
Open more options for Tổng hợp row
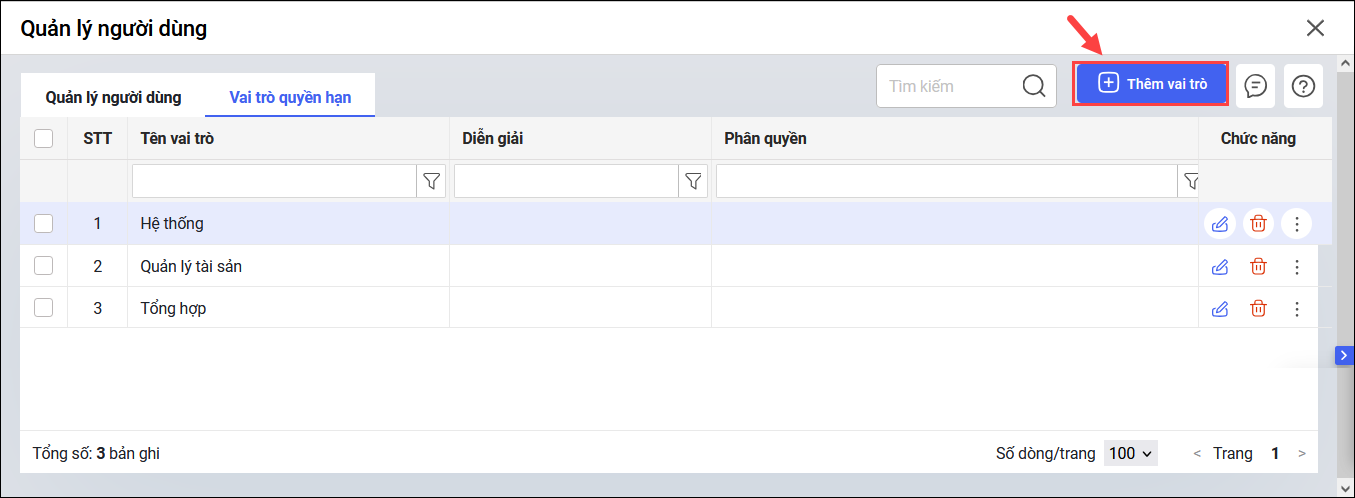(x=1297, y=309)
